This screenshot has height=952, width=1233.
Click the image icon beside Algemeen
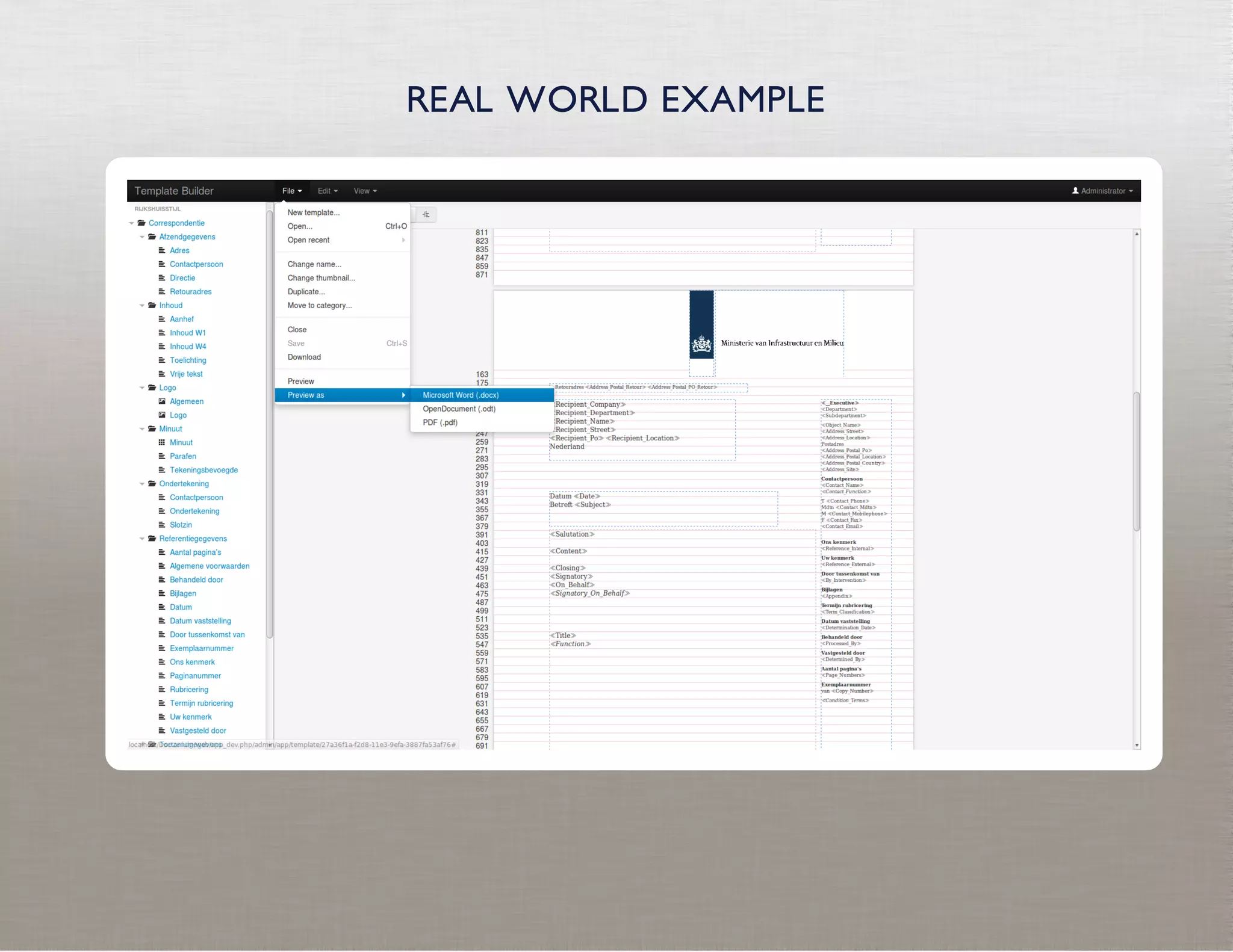pos(162,401)
